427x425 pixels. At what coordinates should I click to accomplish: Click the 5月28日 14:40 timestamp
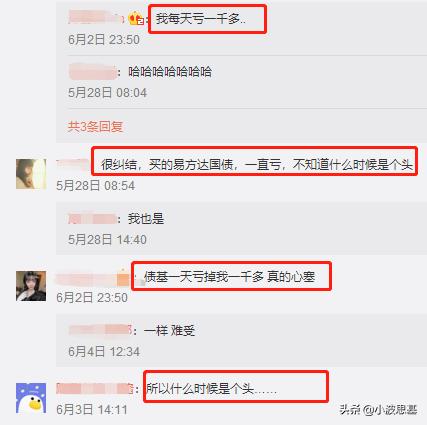[107, 239]
